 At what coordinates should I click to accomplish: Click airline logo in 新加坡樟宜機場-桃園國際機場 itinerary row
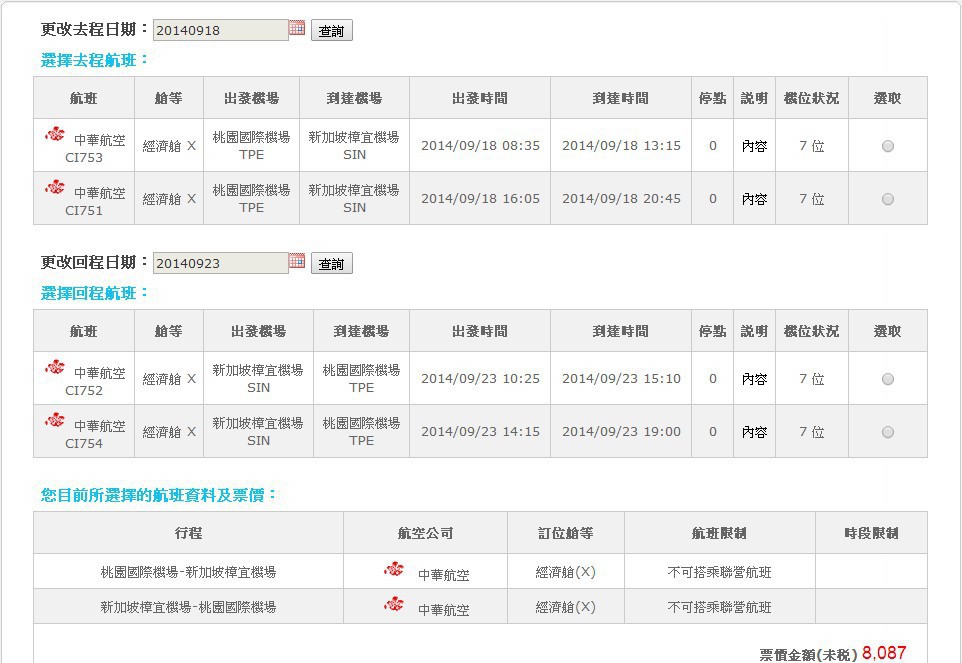[394, 604]
